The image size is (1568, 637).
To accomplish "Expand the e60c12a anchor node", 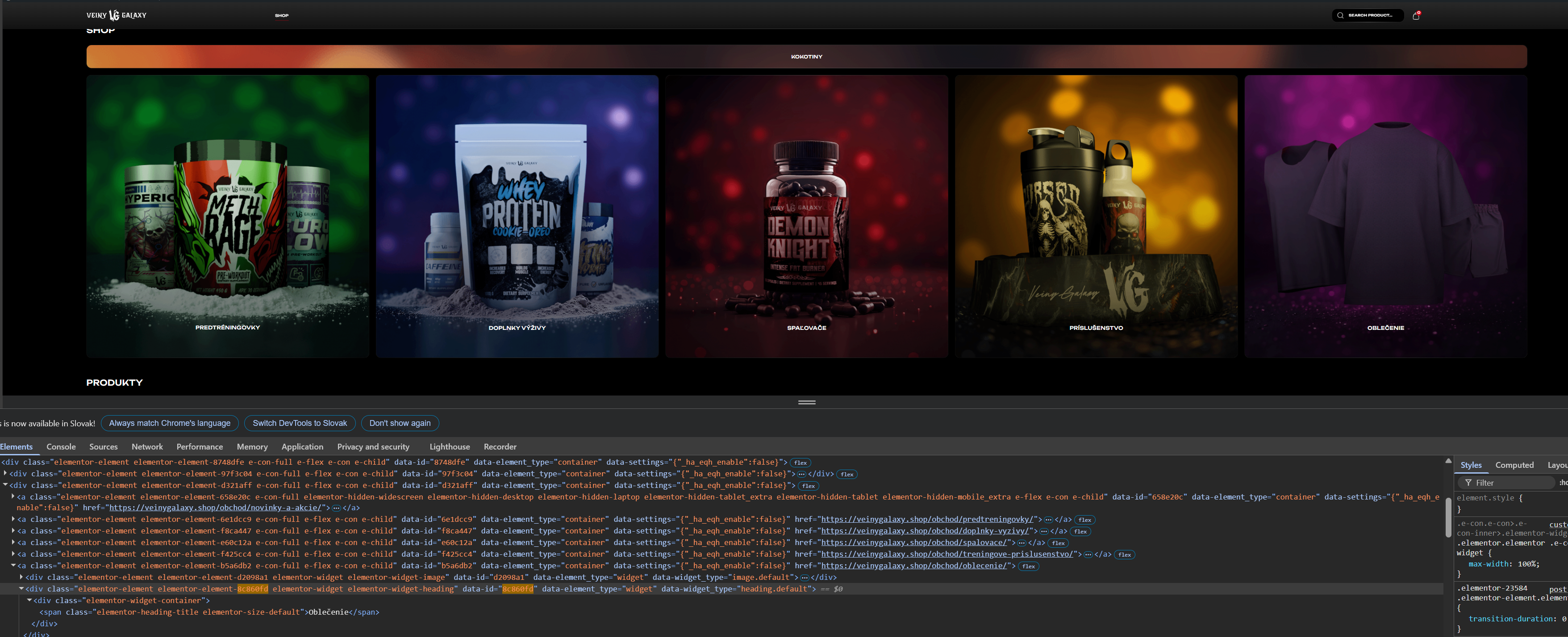I will 13,542.
